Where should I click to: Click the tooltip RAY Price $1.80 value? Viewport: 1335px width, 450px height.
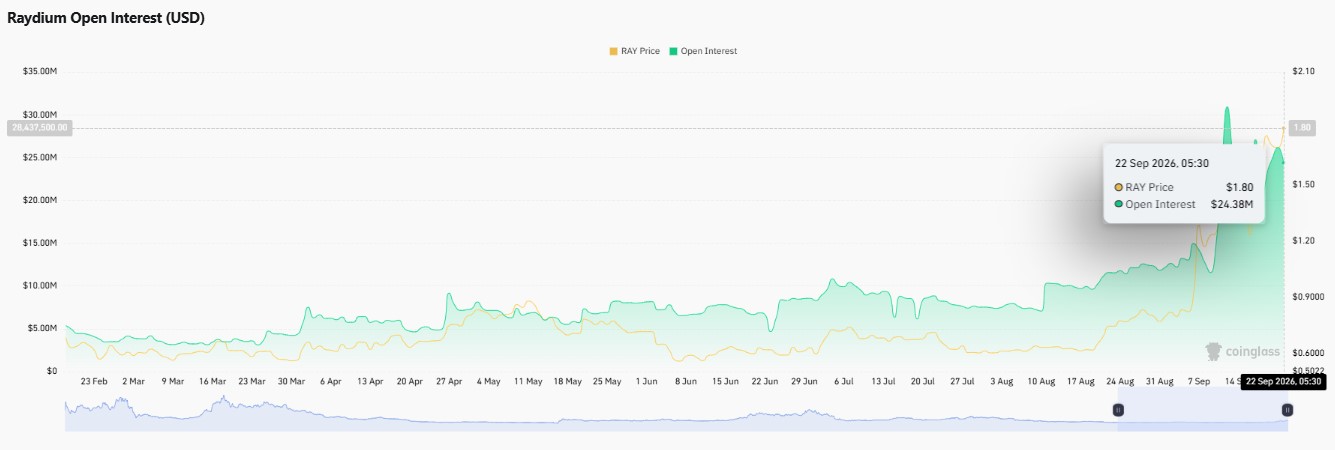(1239, 187)
